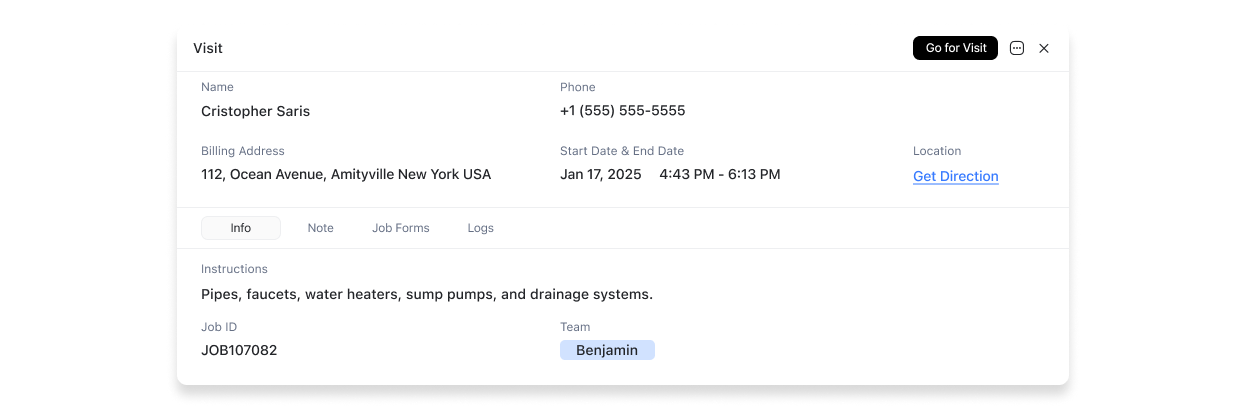This screenshot has width=1246, height=407.
Task: Close the Visit dialog
Action: pyautogui.click(x=1044, y=48)
